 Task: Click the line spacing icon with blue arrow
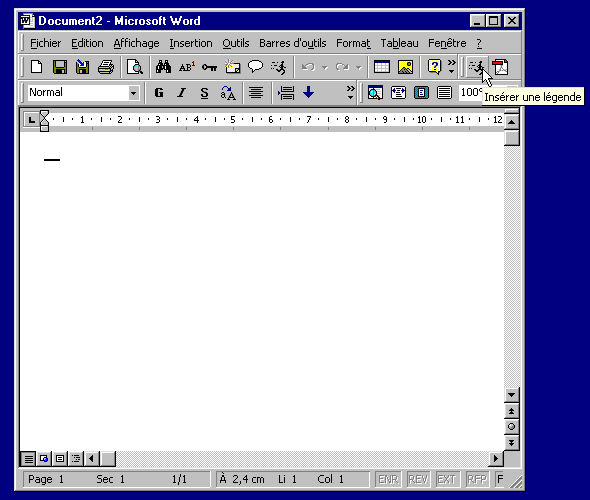286,93
